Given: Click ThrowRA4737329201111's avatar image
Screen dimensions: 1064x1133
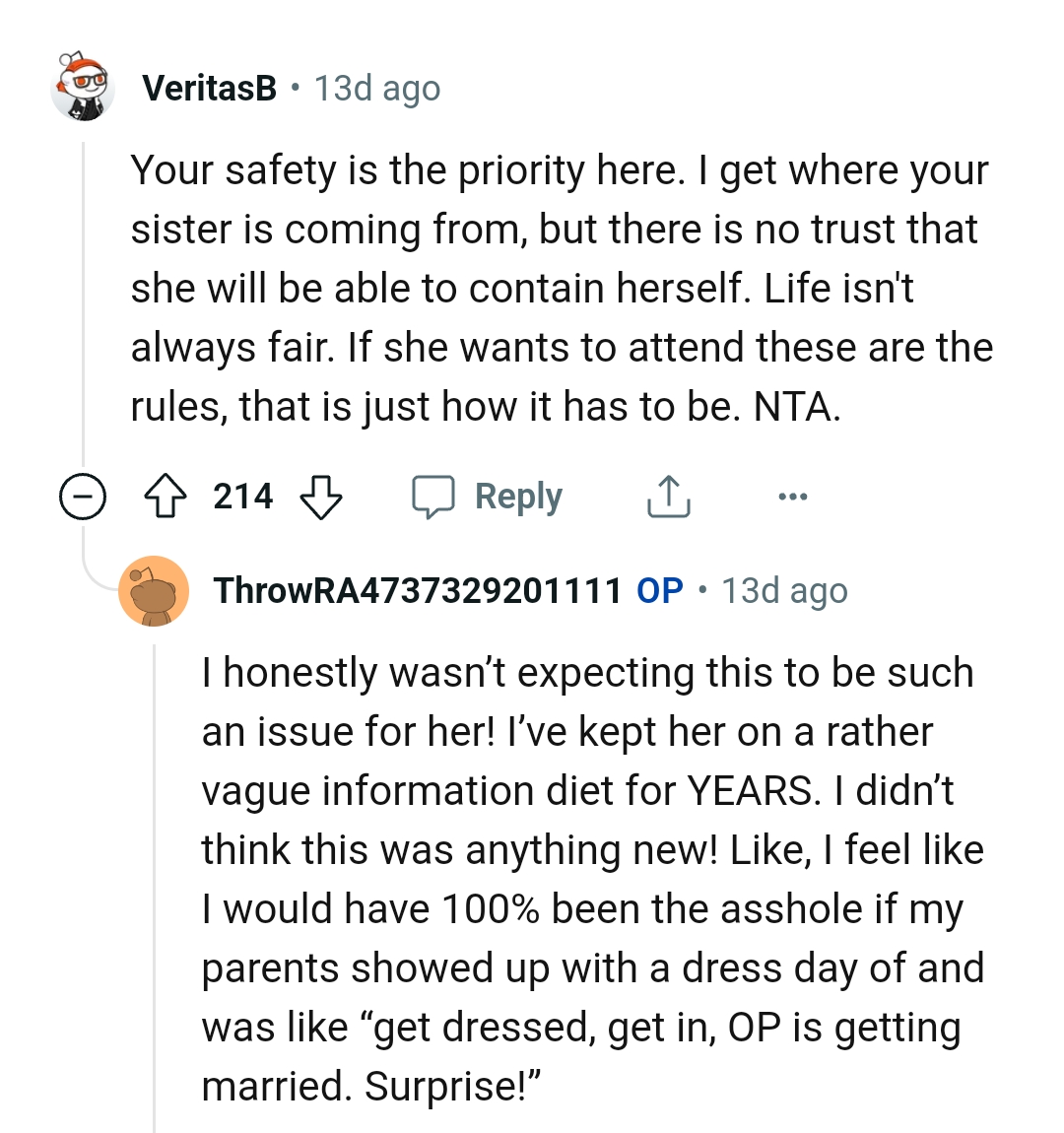Looking at the screenshot, I should click(x=154, y=591).
